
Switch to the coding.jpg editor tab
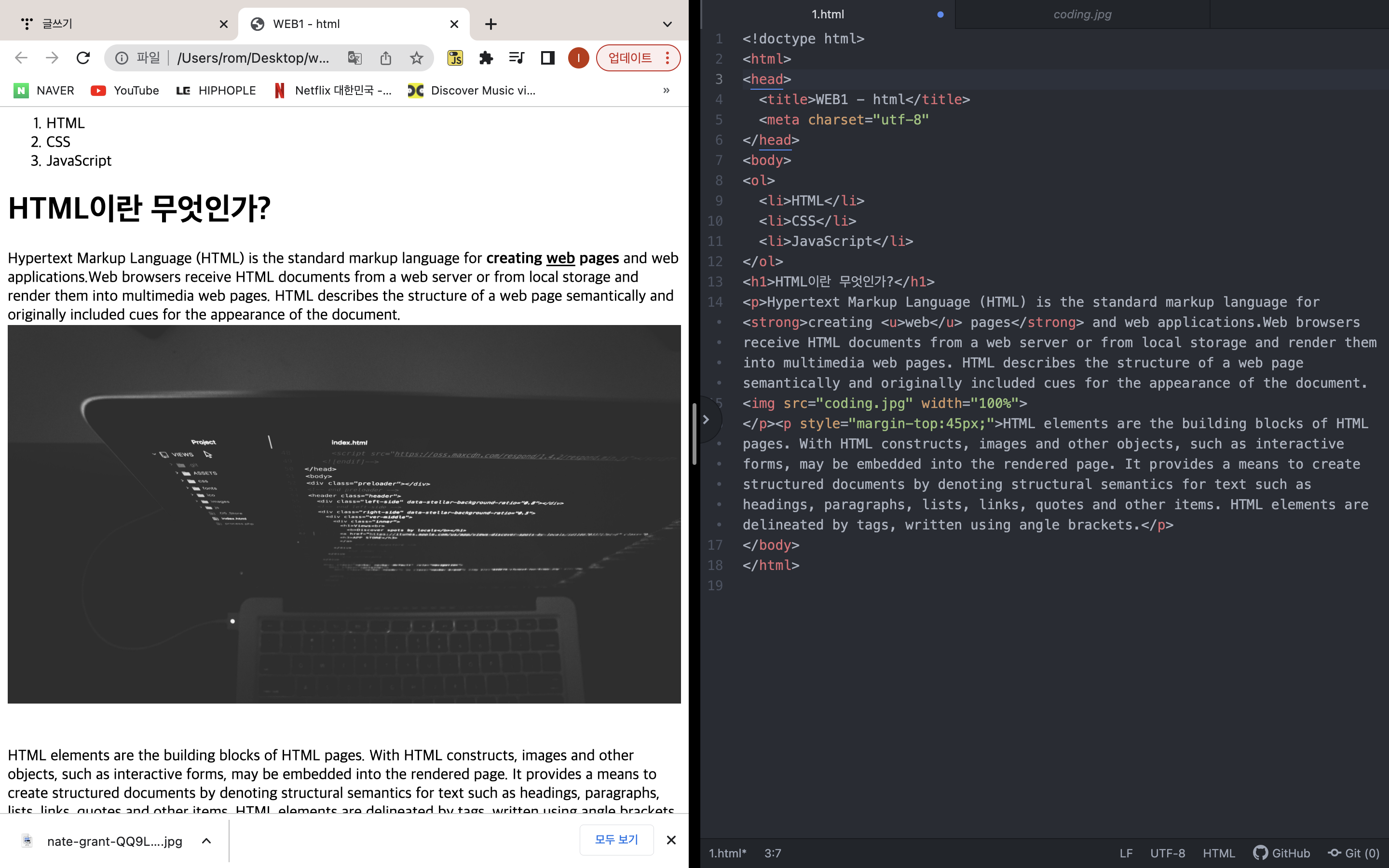(1082, 14)
